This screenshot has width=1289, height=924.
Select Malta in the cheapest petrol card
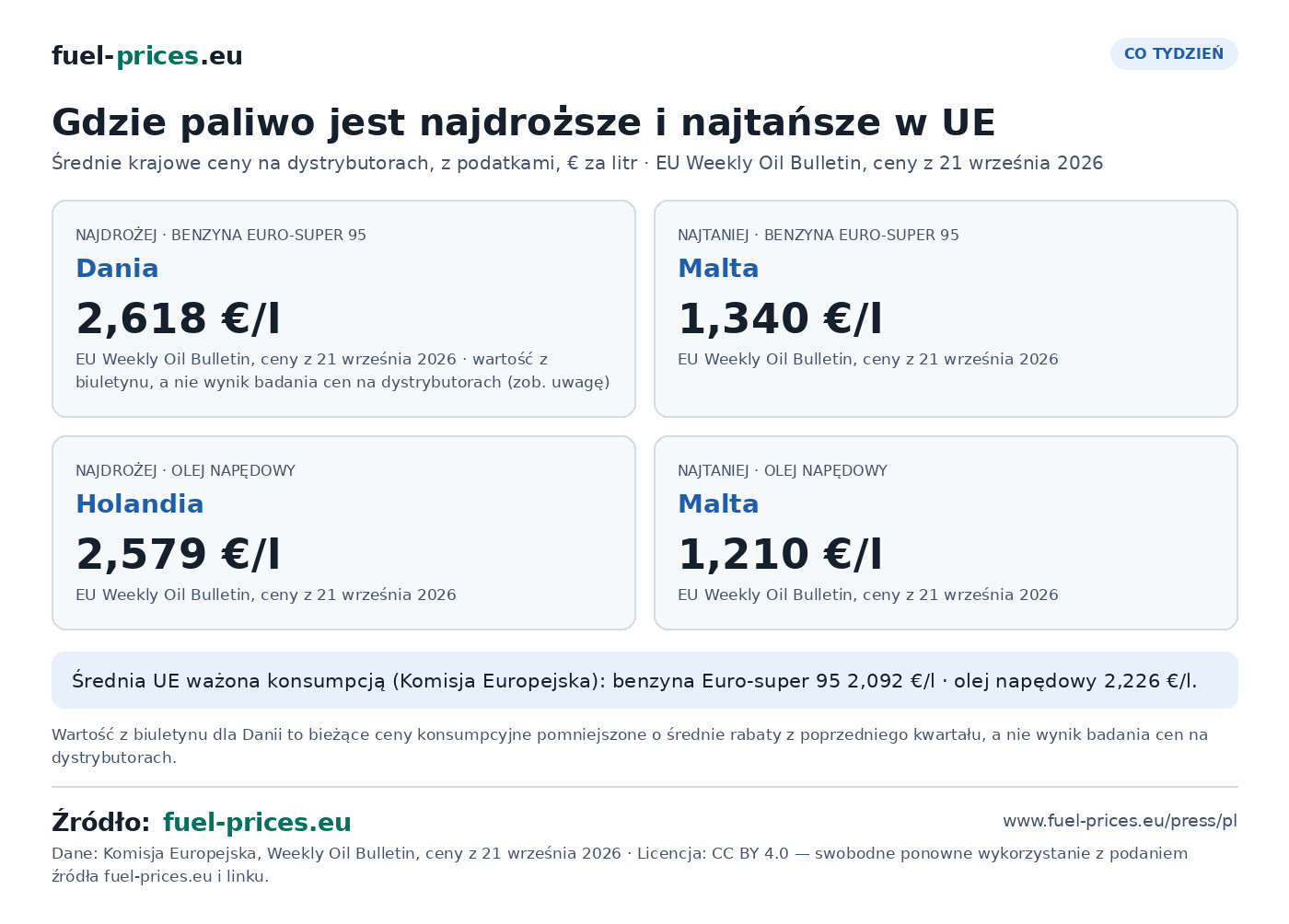point(718,268)
